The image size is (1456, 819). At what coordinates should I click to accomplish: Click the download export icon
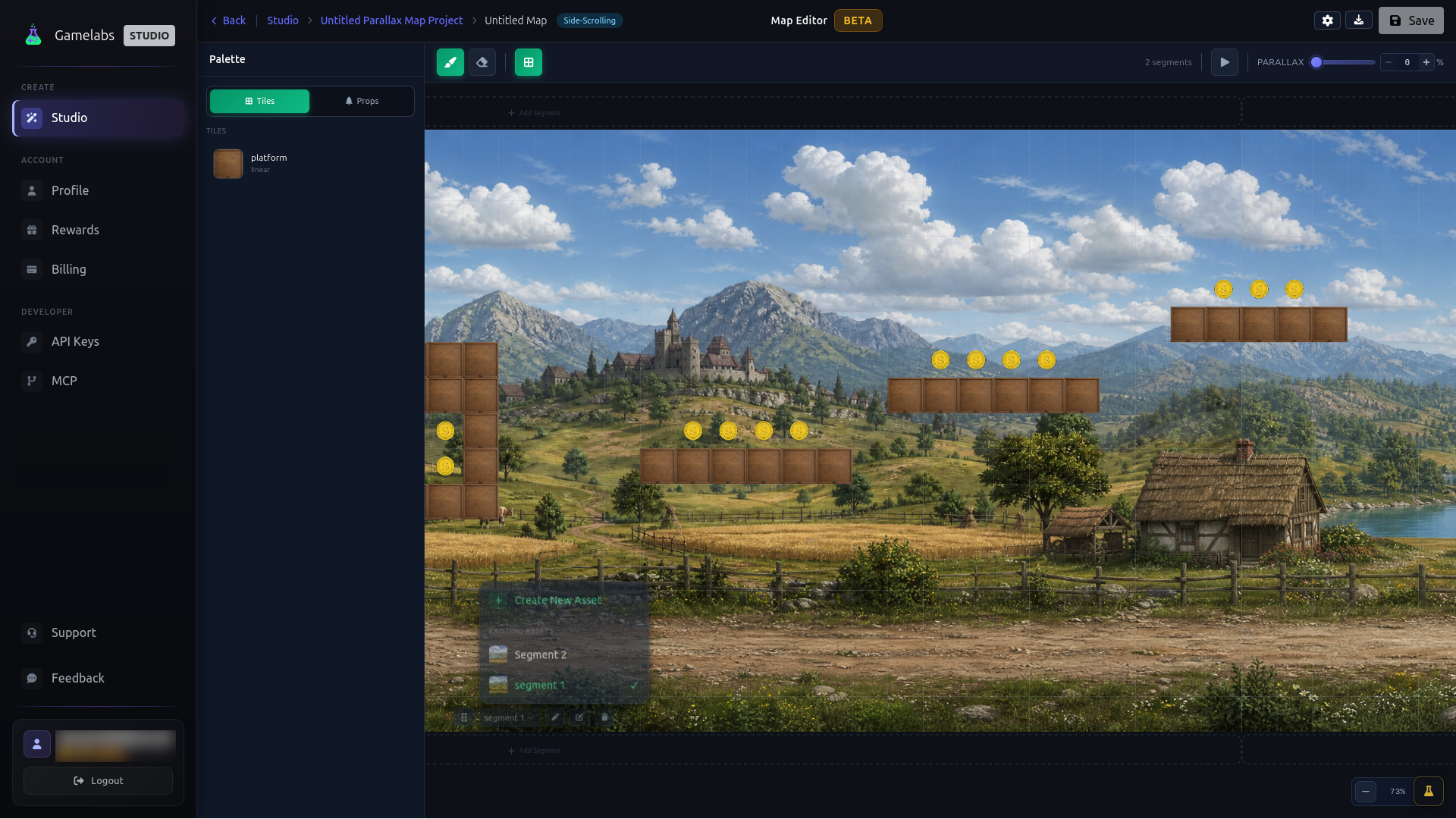1358,20
